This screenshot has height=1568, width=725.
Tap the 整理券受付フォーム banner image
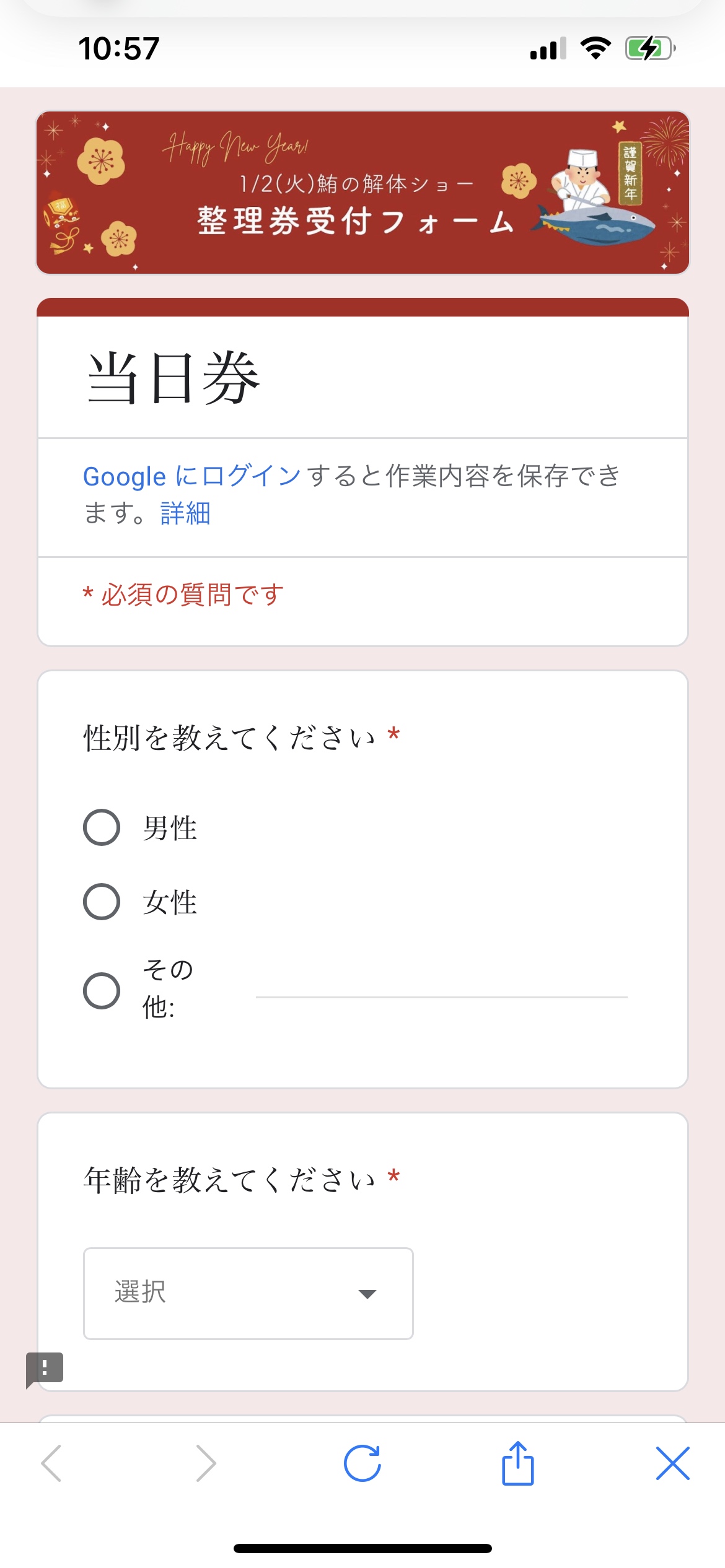click(362, 193)
